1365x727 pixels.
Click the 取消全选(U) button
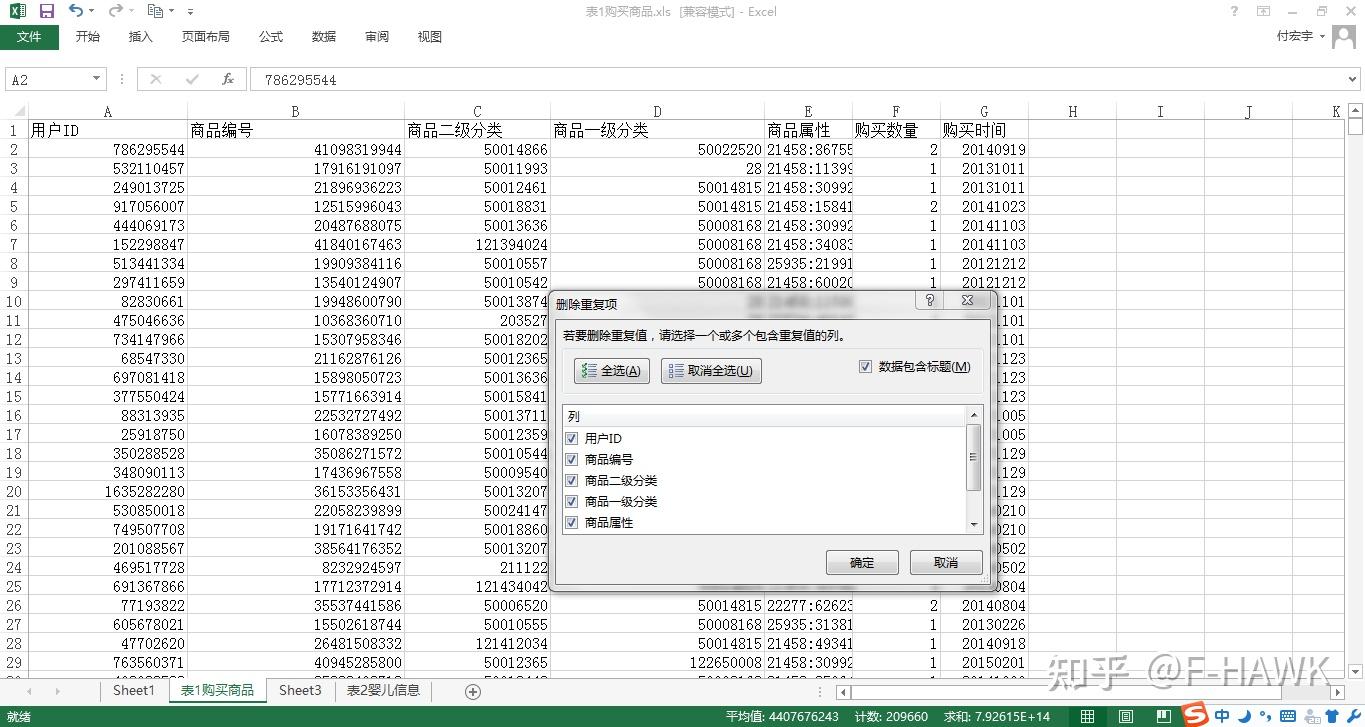pos(711,371)
